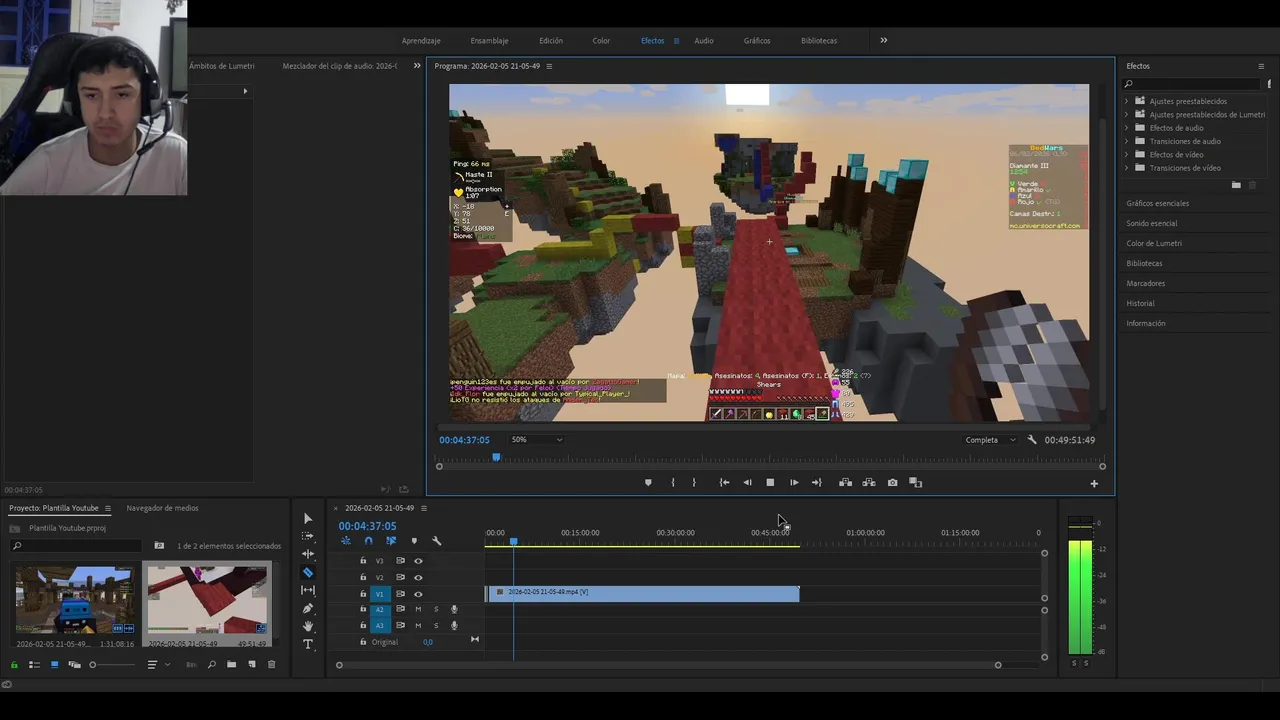1280x720 pixels.
Task: Switch project panel to icon view
Action: point(54,665)
